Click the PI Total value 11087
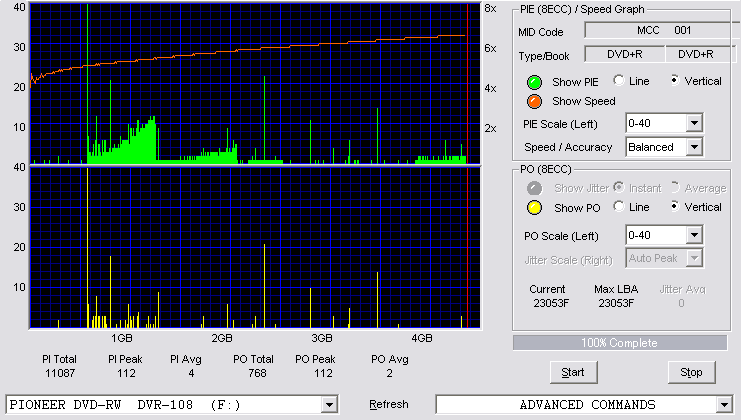Image resolution: width=742 pixels, height=420 pixels. pos(60,374)
